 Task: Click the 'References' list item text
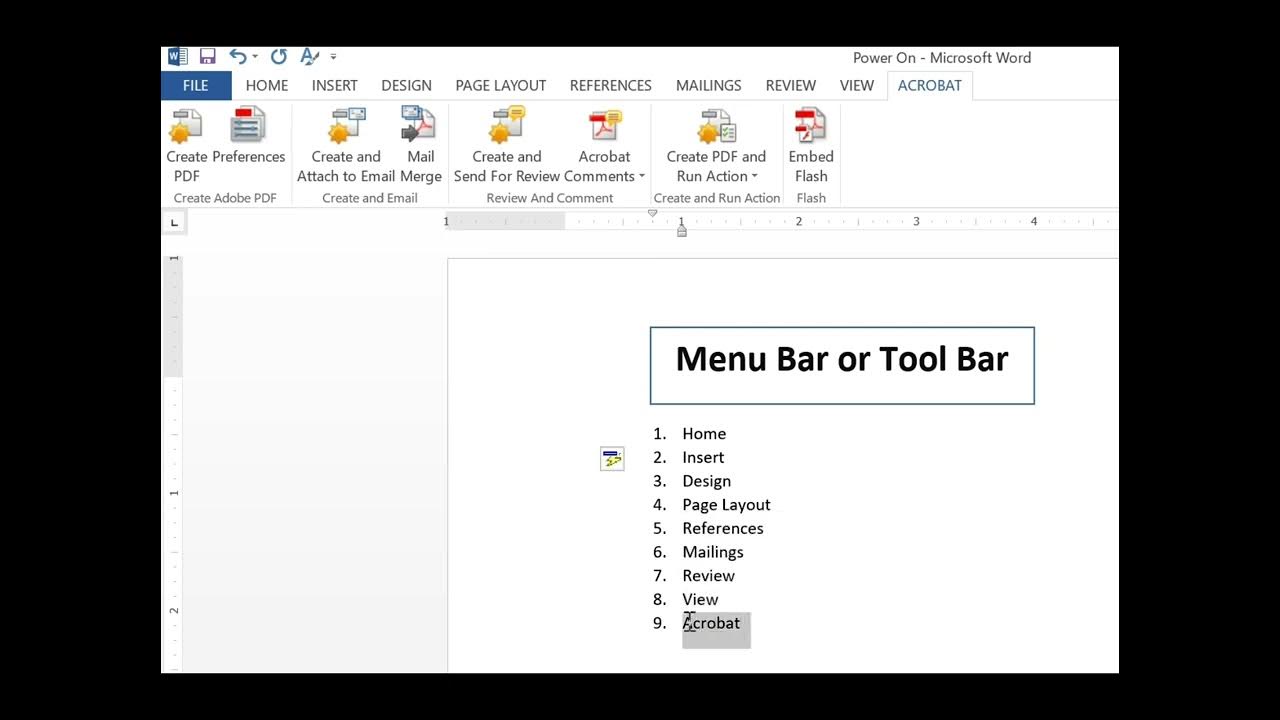click(723, 528)
